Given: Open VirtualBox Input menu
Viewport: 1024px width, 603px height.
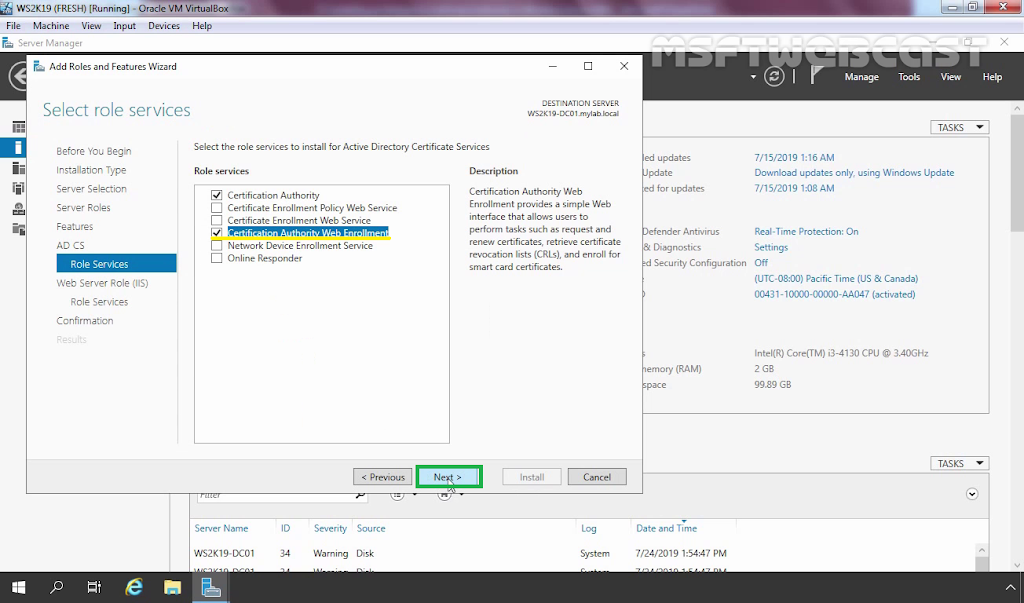Looking at the screenshot, I should click(124, 25).
